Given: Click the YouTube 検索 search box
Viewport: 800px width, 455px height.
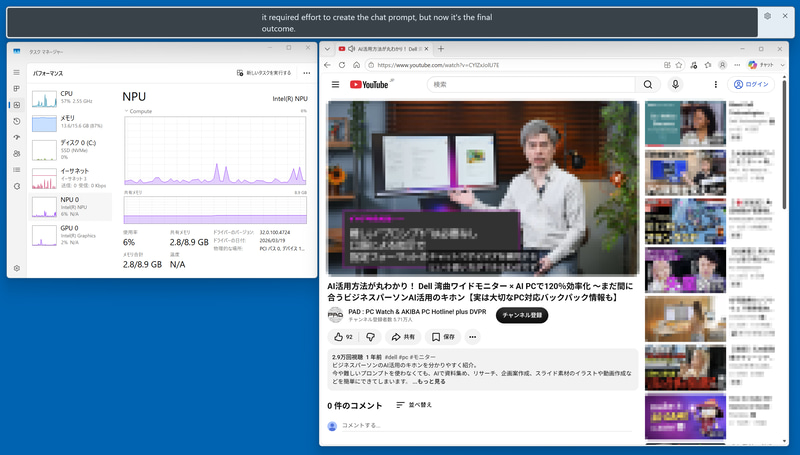Looking at the screenshot, I should [531, 85].
